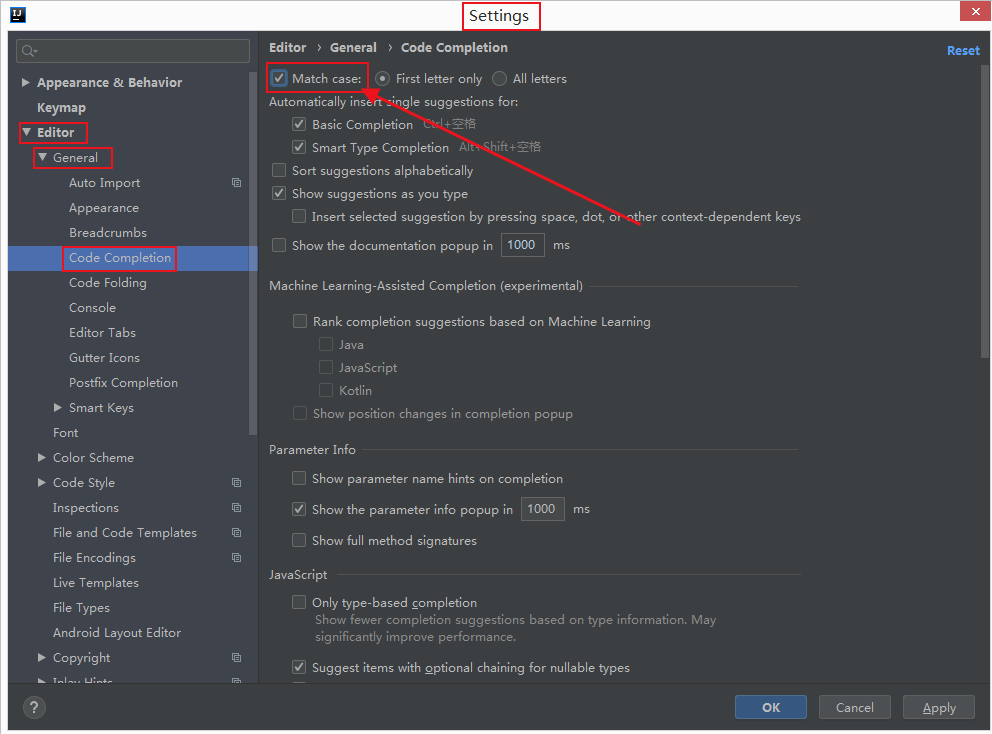Click the documentation popup delay field
This screenshot has height=734, width=992.
(523, 245)
